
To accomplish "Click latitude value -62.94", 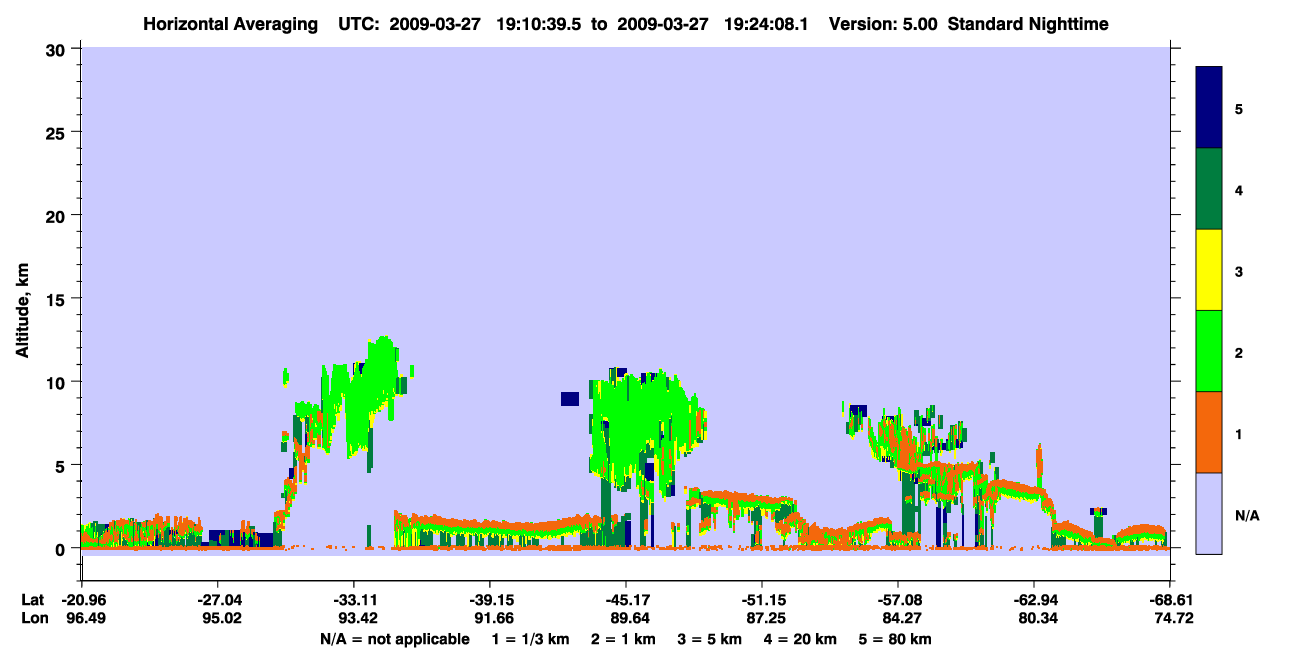I will click(x=1033, y=600).
